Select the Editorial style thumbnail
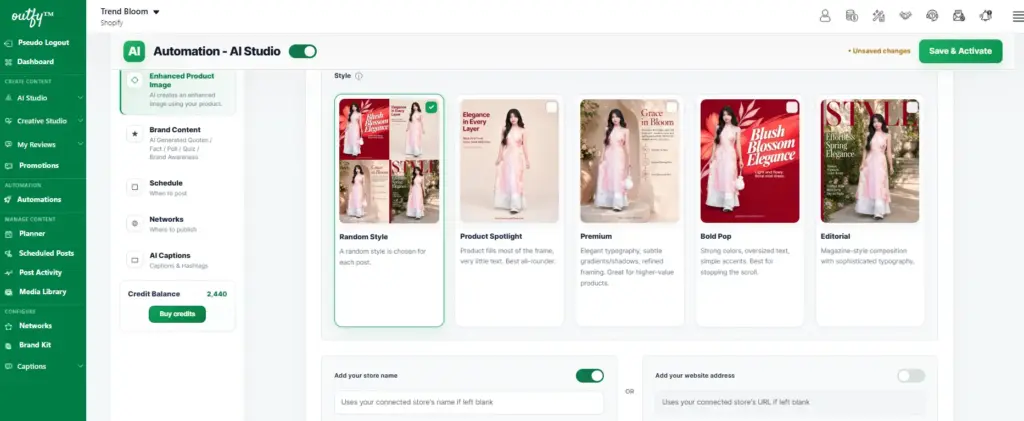Viewport: 1024px width, 421px height. point(870,161)
